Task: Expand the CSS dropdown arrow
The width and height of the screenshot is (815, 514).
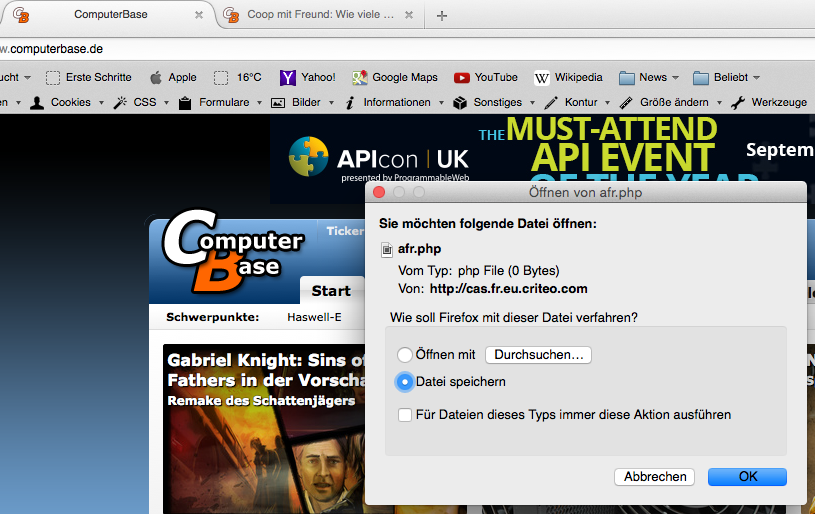Action: pos(166,103)
